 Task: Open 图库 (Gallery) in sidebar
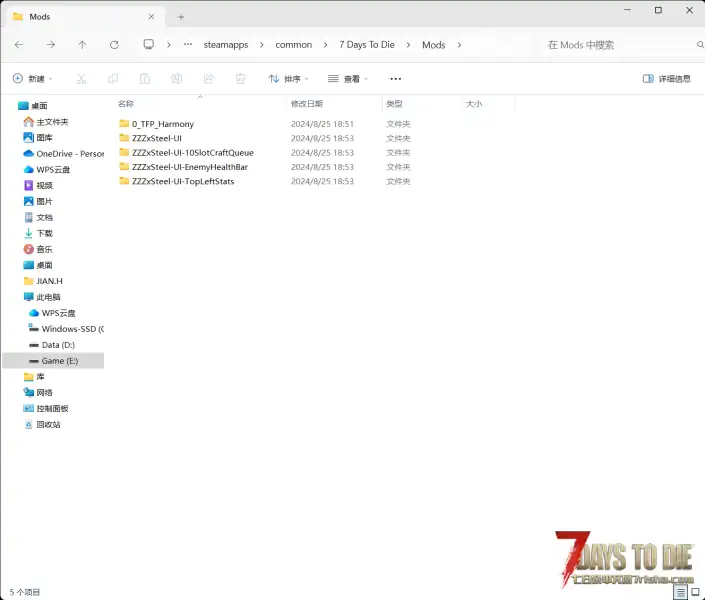pos(38,138)
